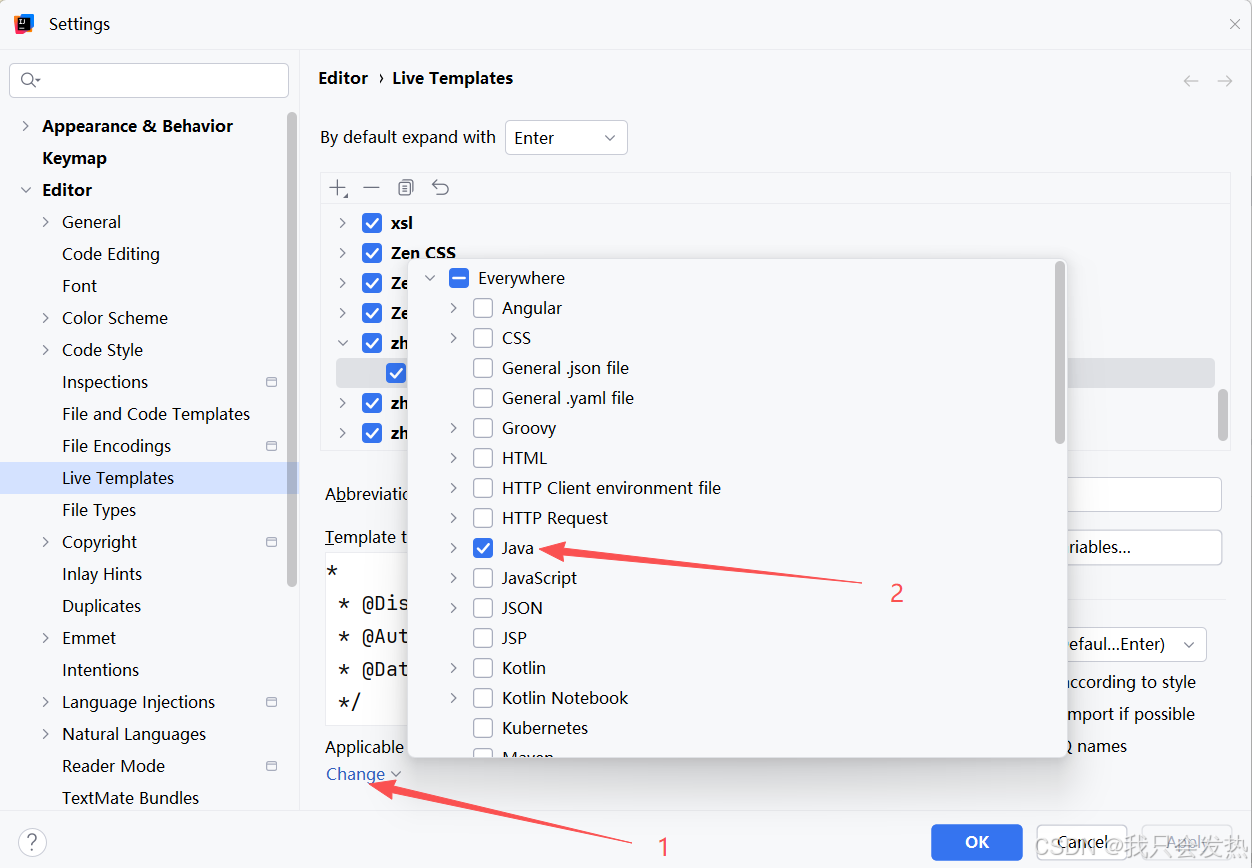Enable the HTML context checkbox

coord(483,458)
